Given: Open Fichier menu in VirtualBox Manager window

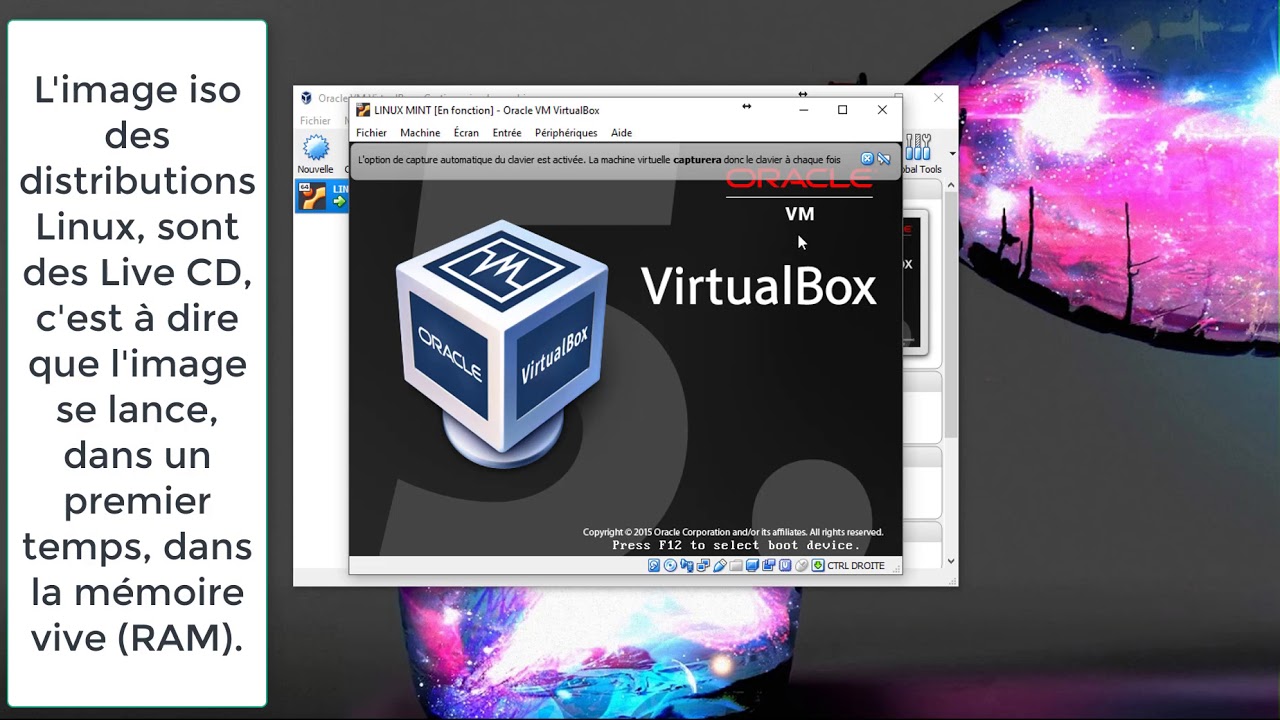Looking at the screenshot, I should click(316, 121).
